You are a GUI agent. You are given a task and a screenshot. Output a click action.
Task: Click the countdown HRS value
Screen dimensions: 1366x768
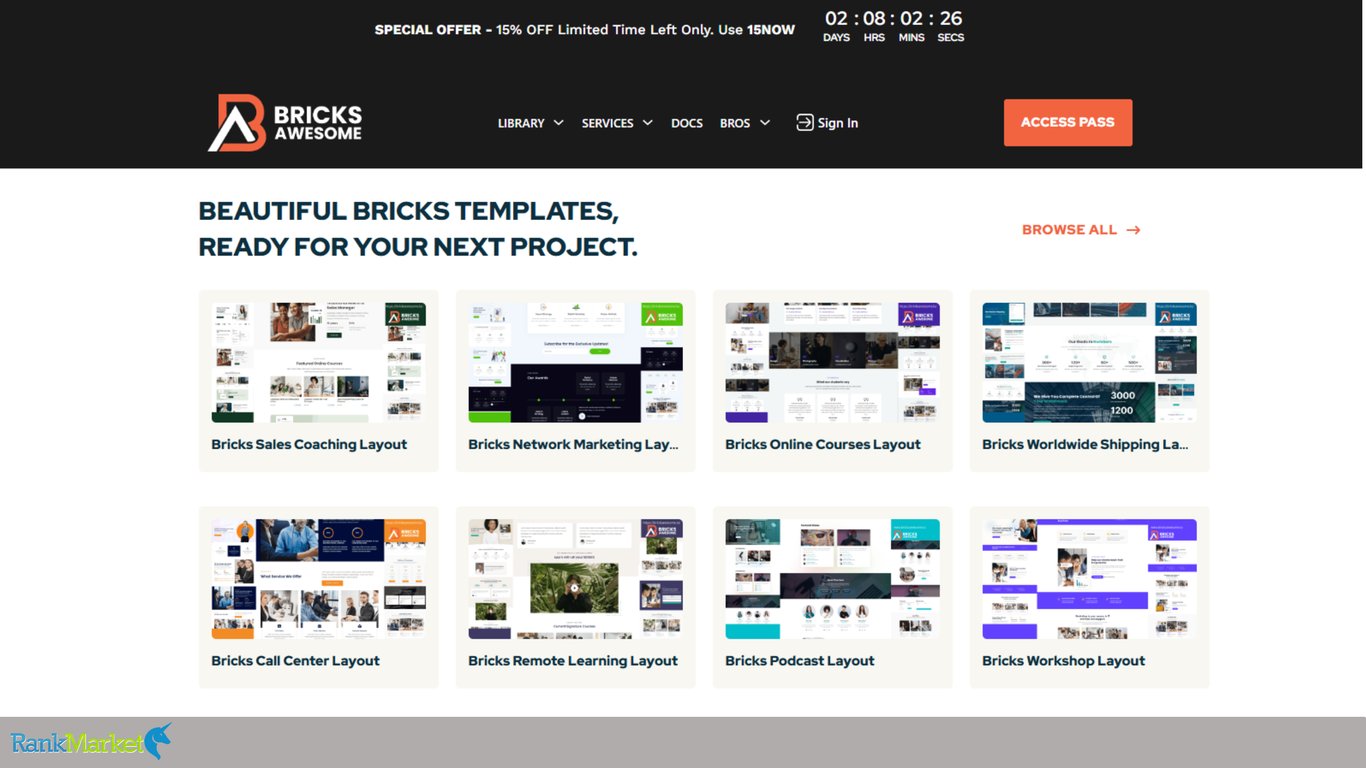coord(874,18)
